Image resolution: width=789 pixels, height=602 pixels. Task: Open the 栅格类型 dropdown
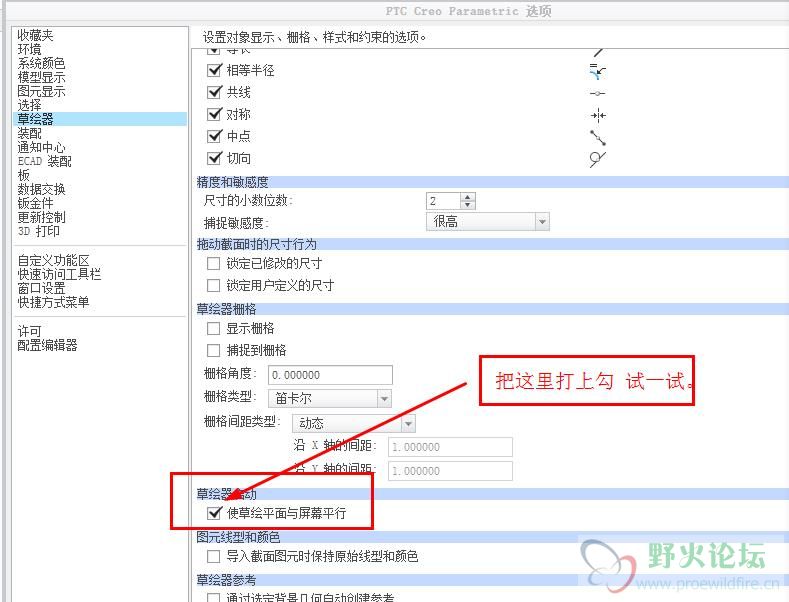330,399
